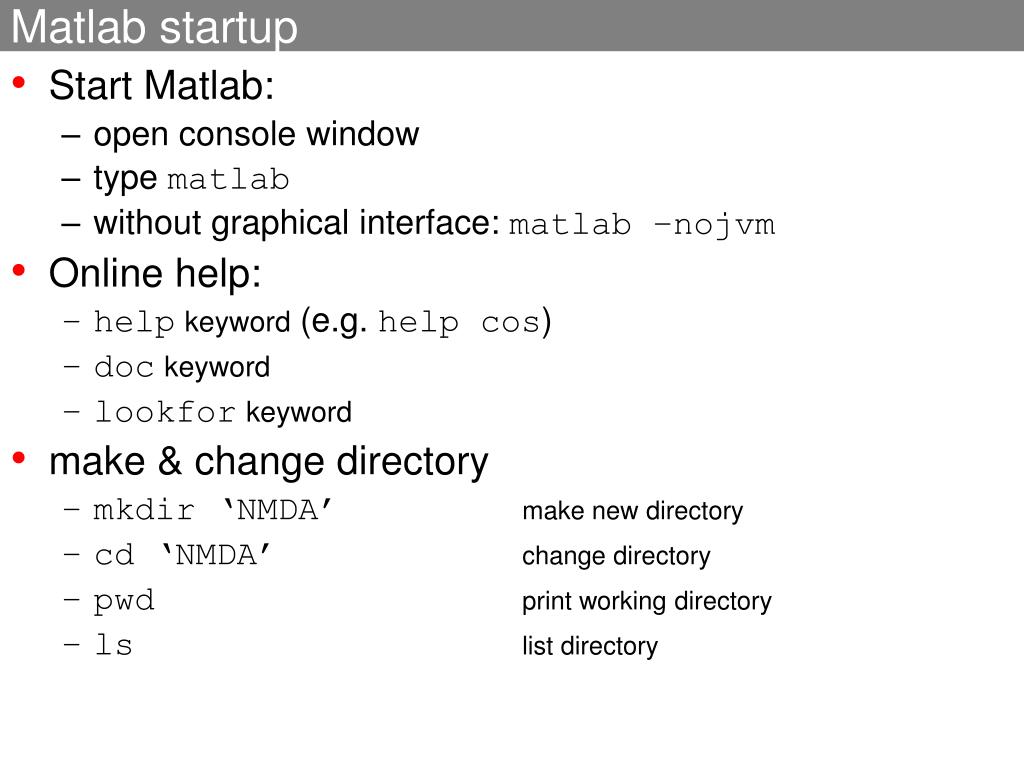Click the 'pwd' command text
The height and width of the screenshot is (768, 1024).
[124, 601]
